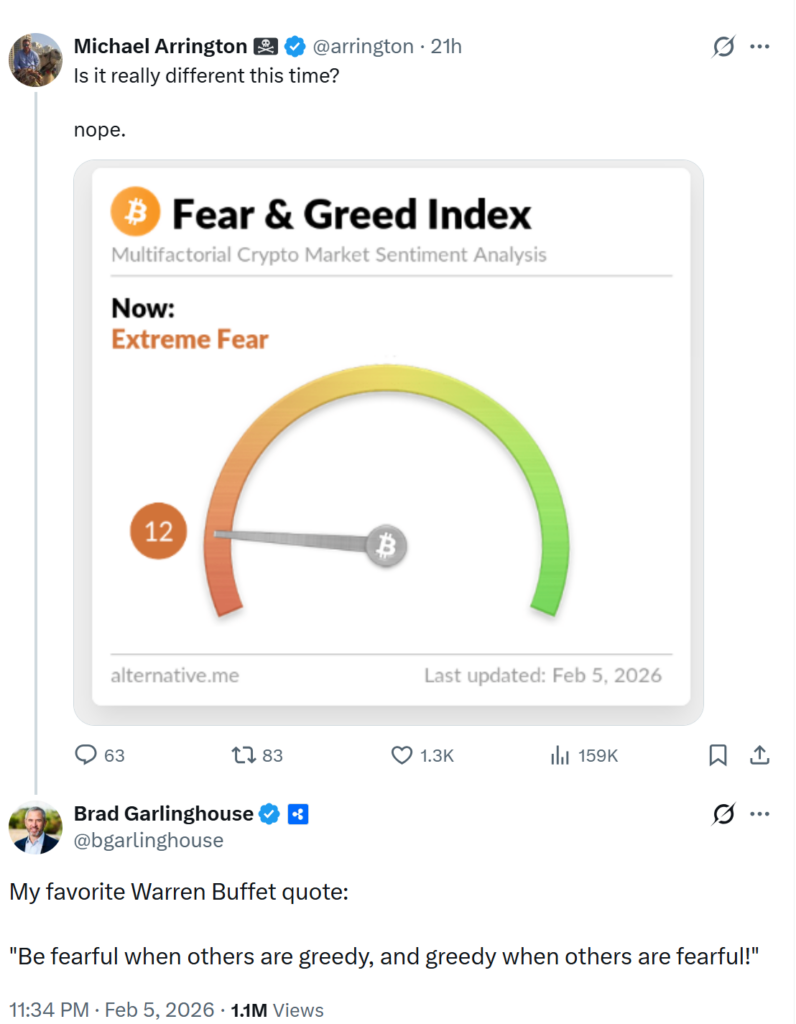This screenshot has height=1024, width=796.
Task: Bookmark Michael Arrington's post
Action: pyautogui.click(x=718, y=755)
